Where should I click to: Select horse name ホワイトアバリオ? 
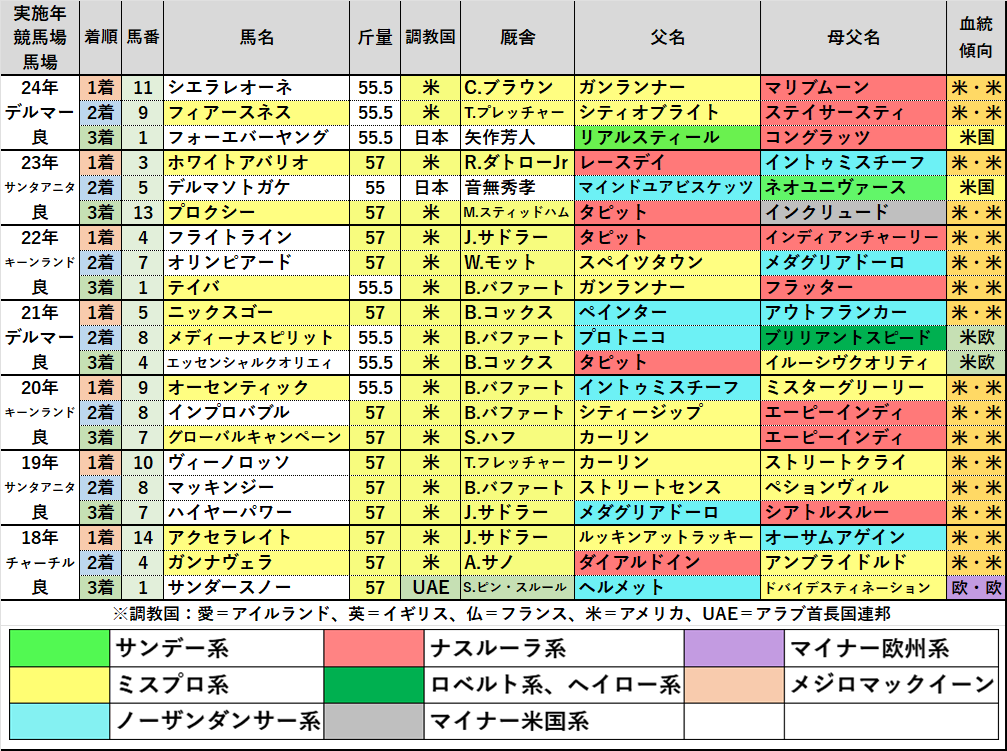coord(256,163)
